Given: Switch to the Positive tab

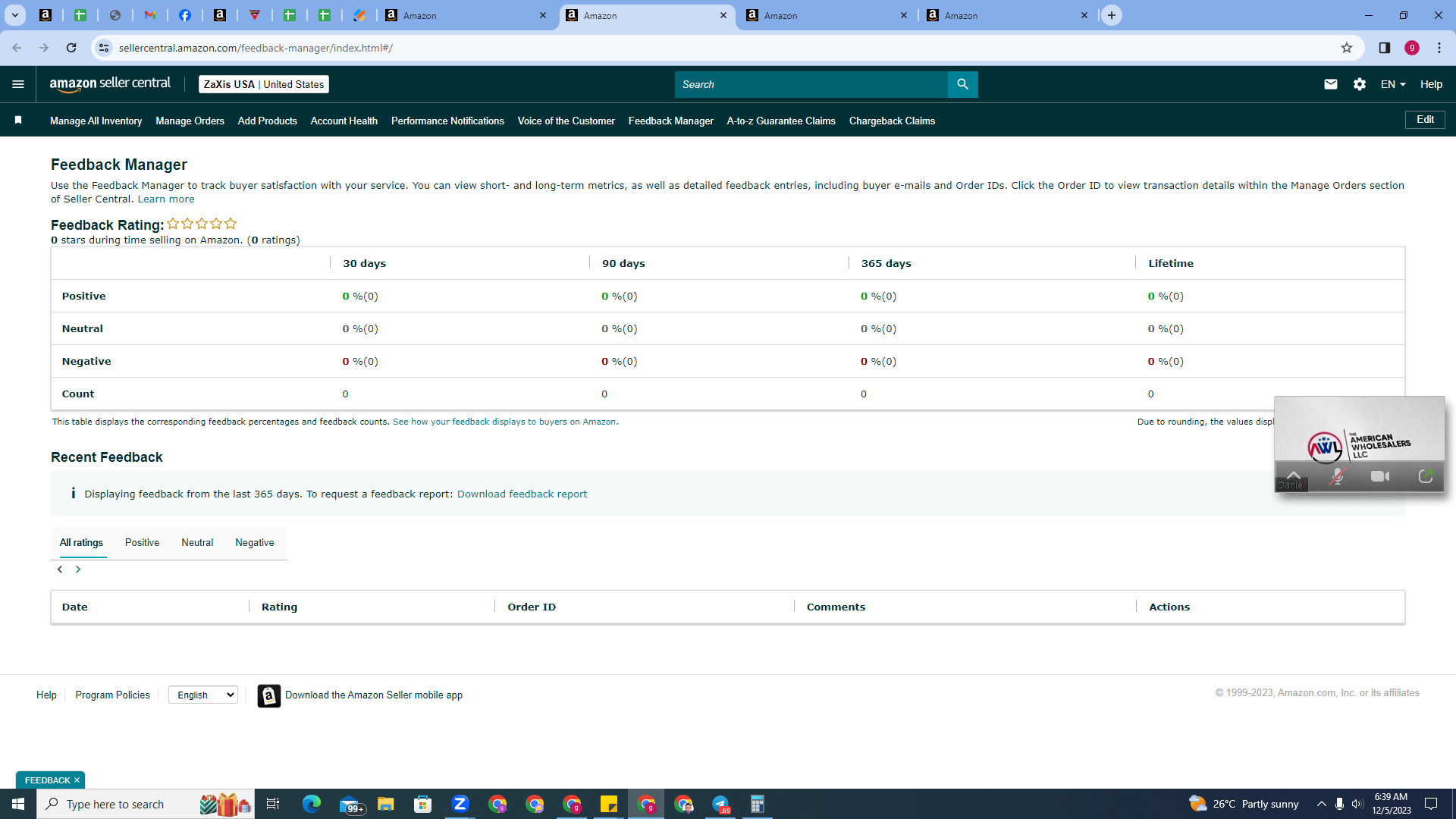Looking at the screenshot, I should click(142, 543).
